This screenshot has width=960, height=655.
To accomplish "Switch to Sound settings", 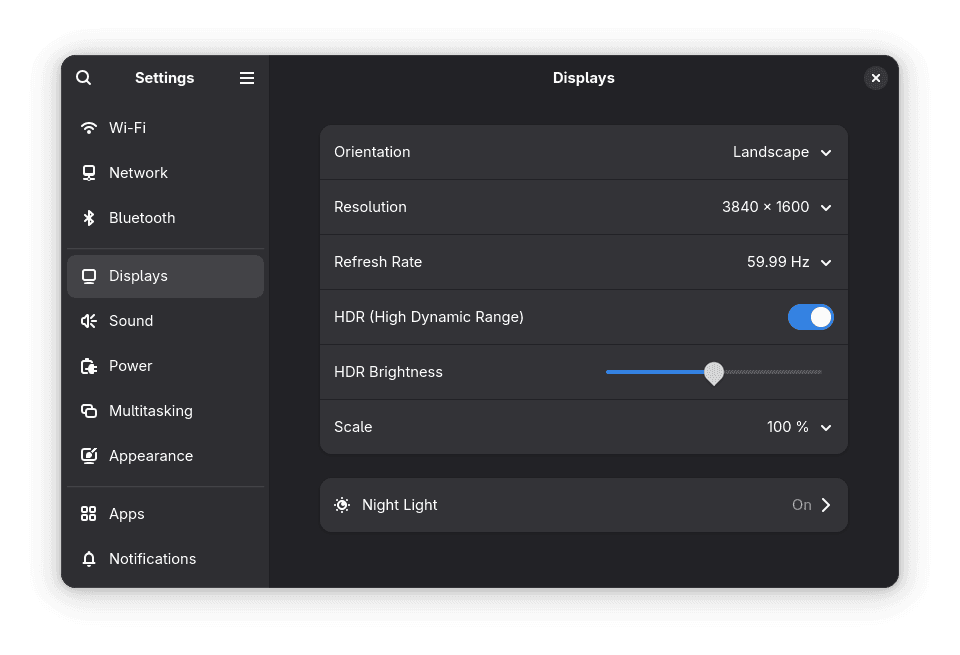I will (165, 321).
